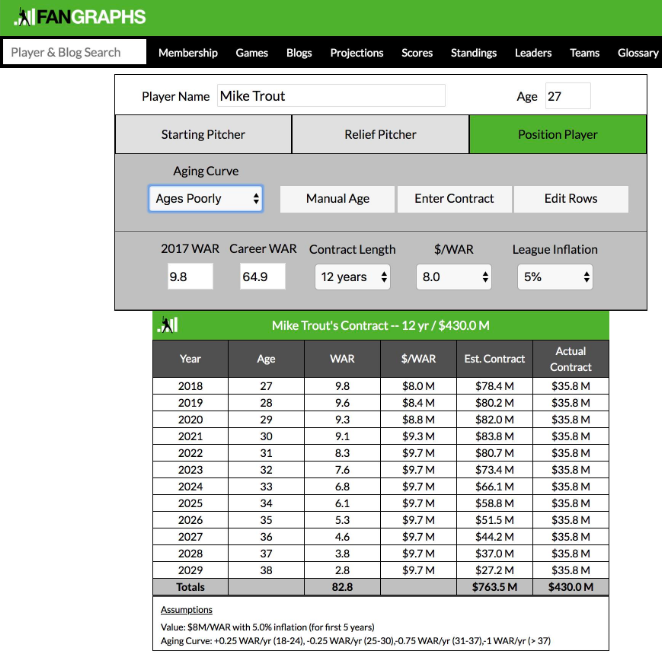
Task: Click the $37.0 M estimated contract cell
Action: (494, 553)
